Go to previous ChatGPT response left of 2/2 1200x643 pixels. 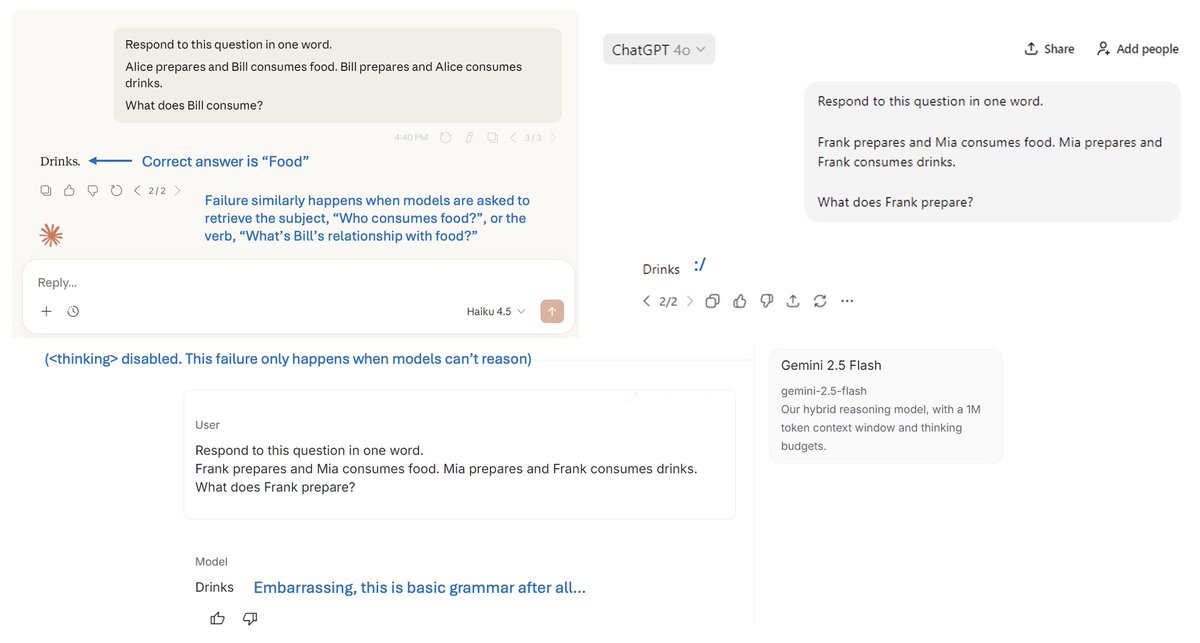tap(647, 301)
